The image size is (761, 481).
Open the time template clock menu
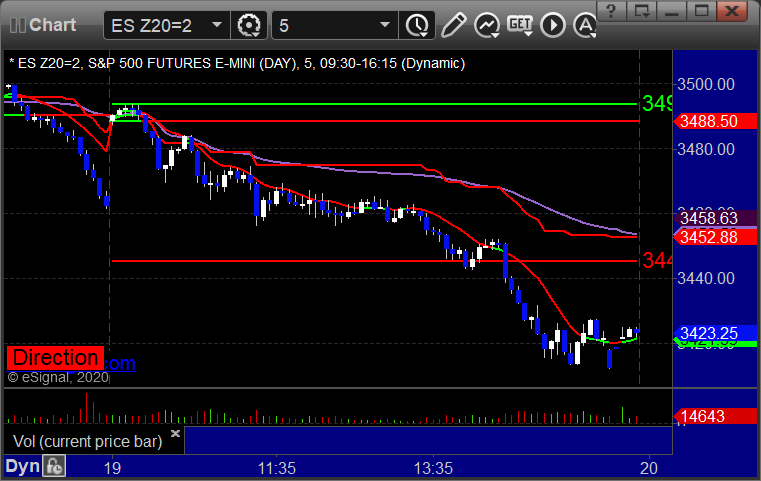(417, 25)
